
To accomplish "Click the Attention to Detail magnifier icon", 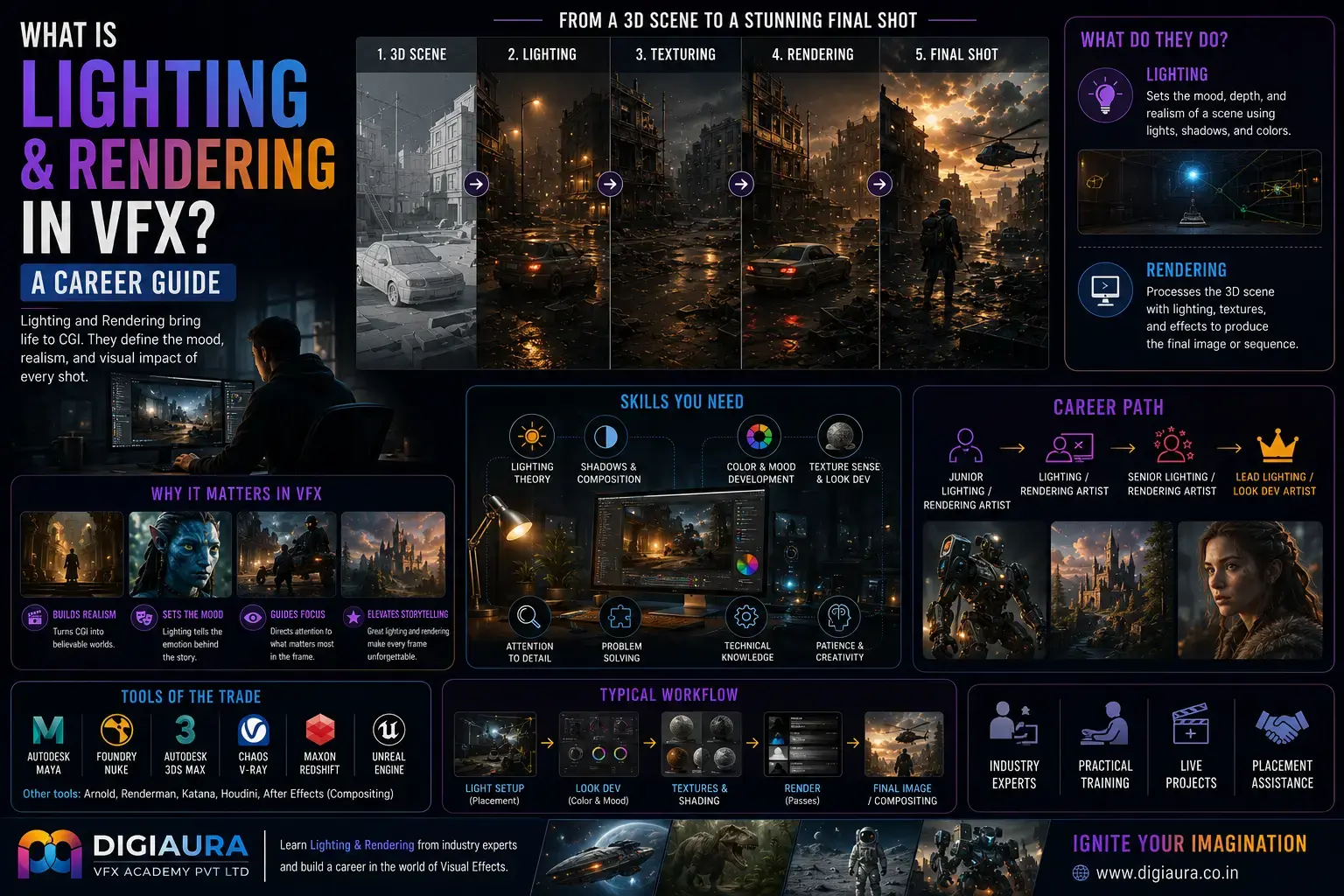I will click(529, 617).
